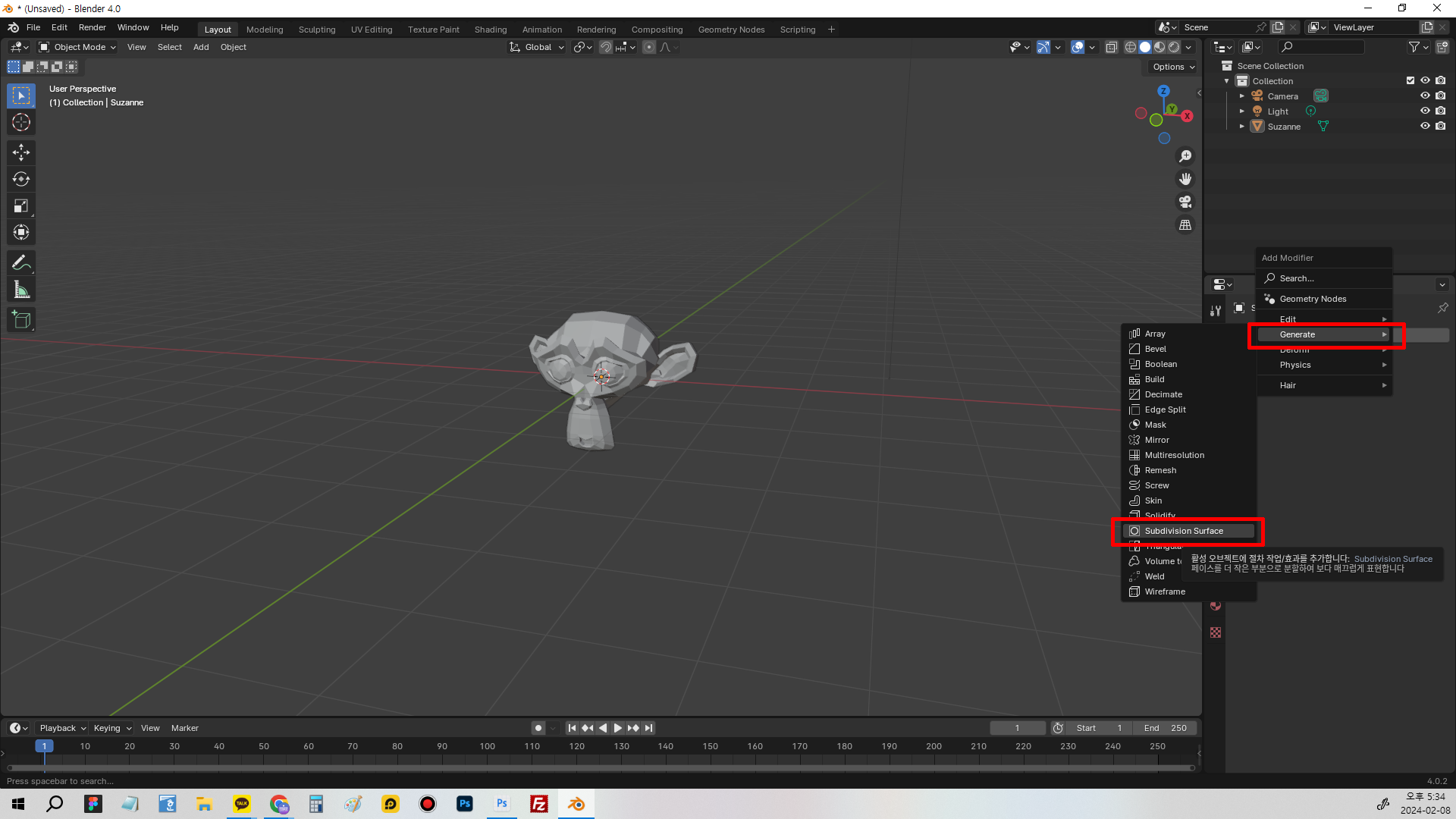The height and width of the screenshot is (819, 1456).
Task: Select the Move tool
Action: coord(21,152)
